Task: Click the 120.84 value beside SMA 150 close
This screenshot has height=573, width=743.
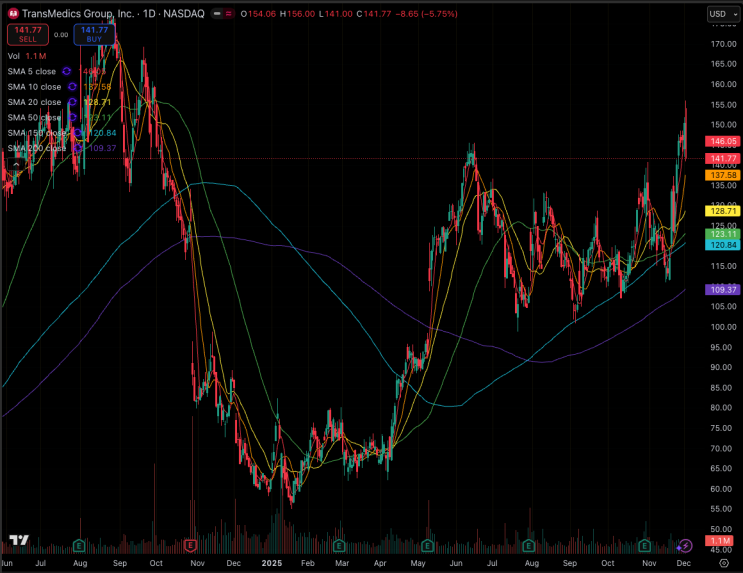Action: click(102, 133)
